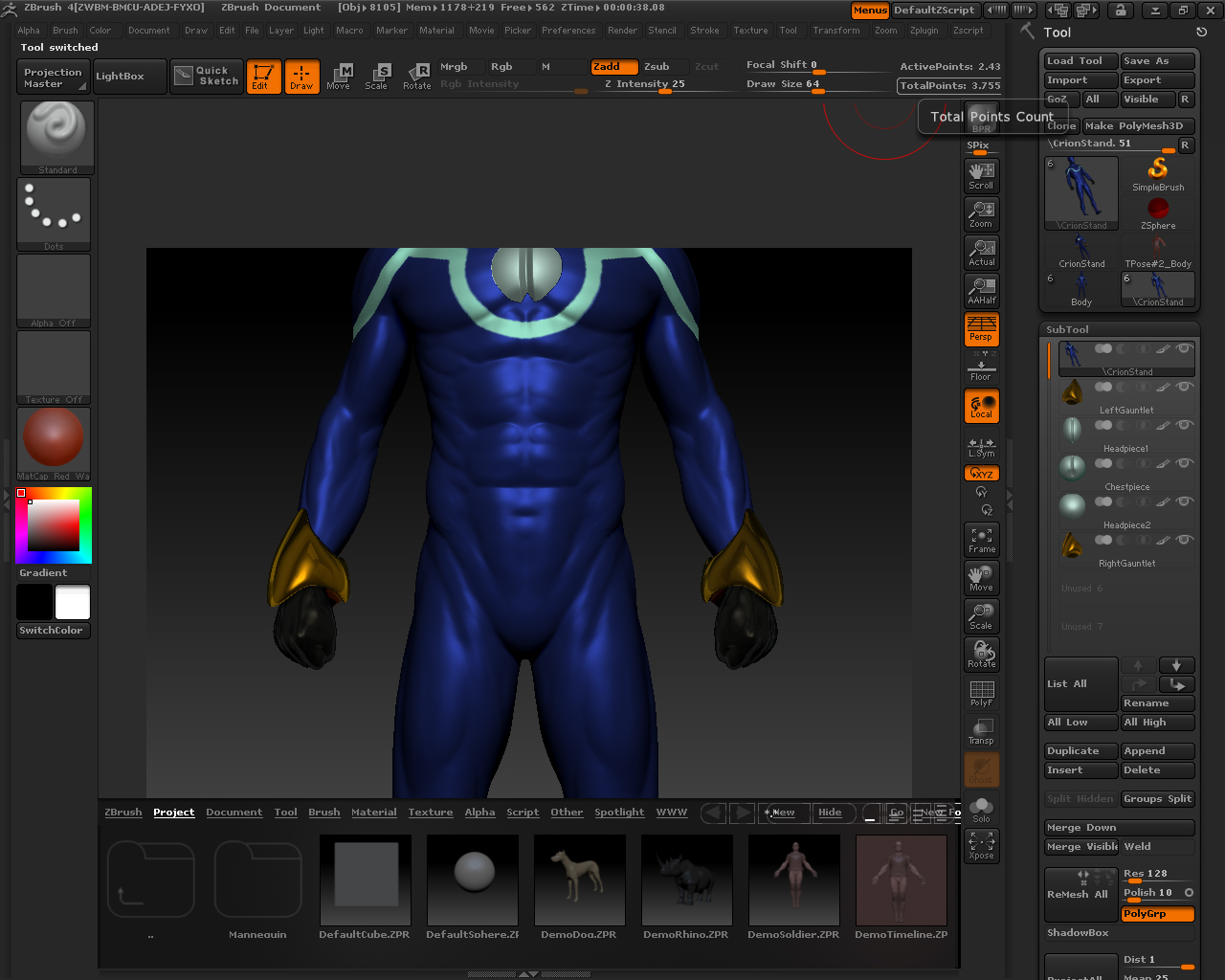Open the Transform menu
This screenshot has width=1225, height=980.
836,31
